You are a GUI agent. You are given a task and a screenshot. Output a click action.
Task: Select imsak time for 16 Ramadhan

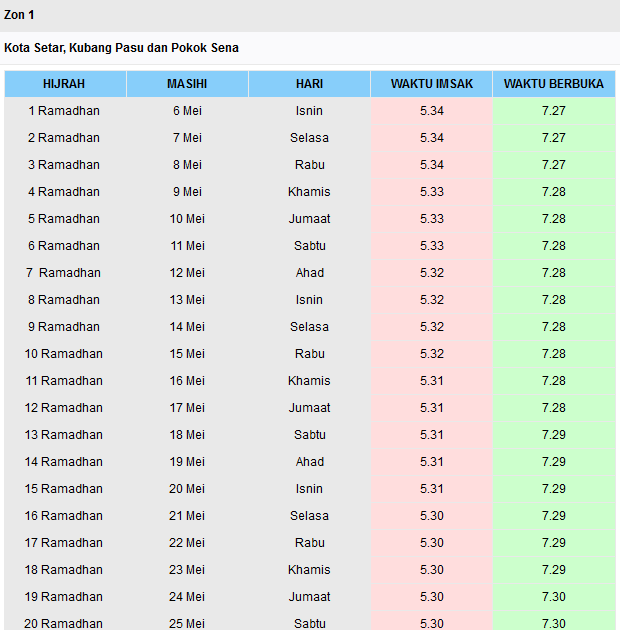432,516
